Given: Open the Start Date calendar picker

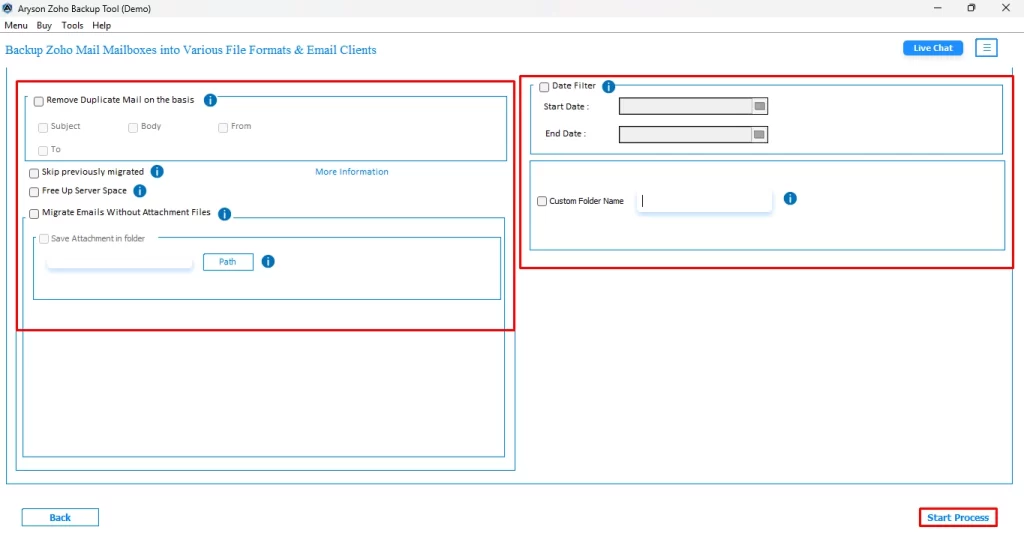Looking at the screenshot, I should 760,106.
